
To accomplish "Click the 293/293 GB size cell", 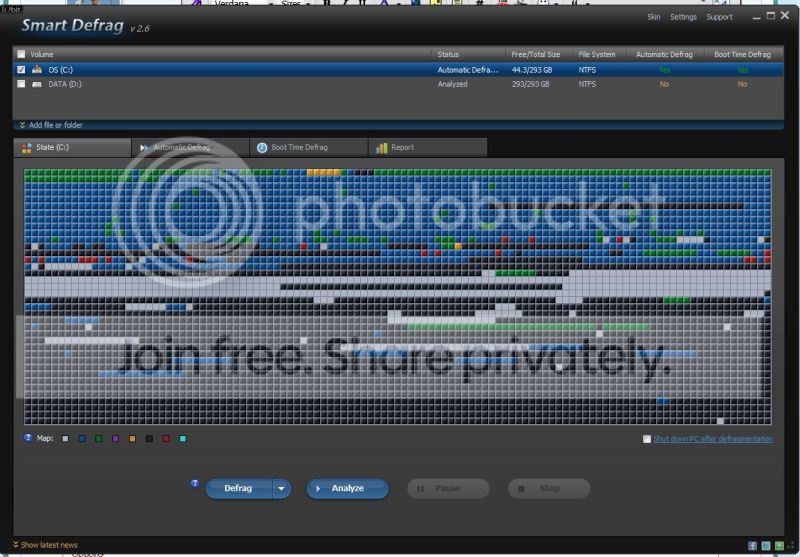I will click(531, 84).
